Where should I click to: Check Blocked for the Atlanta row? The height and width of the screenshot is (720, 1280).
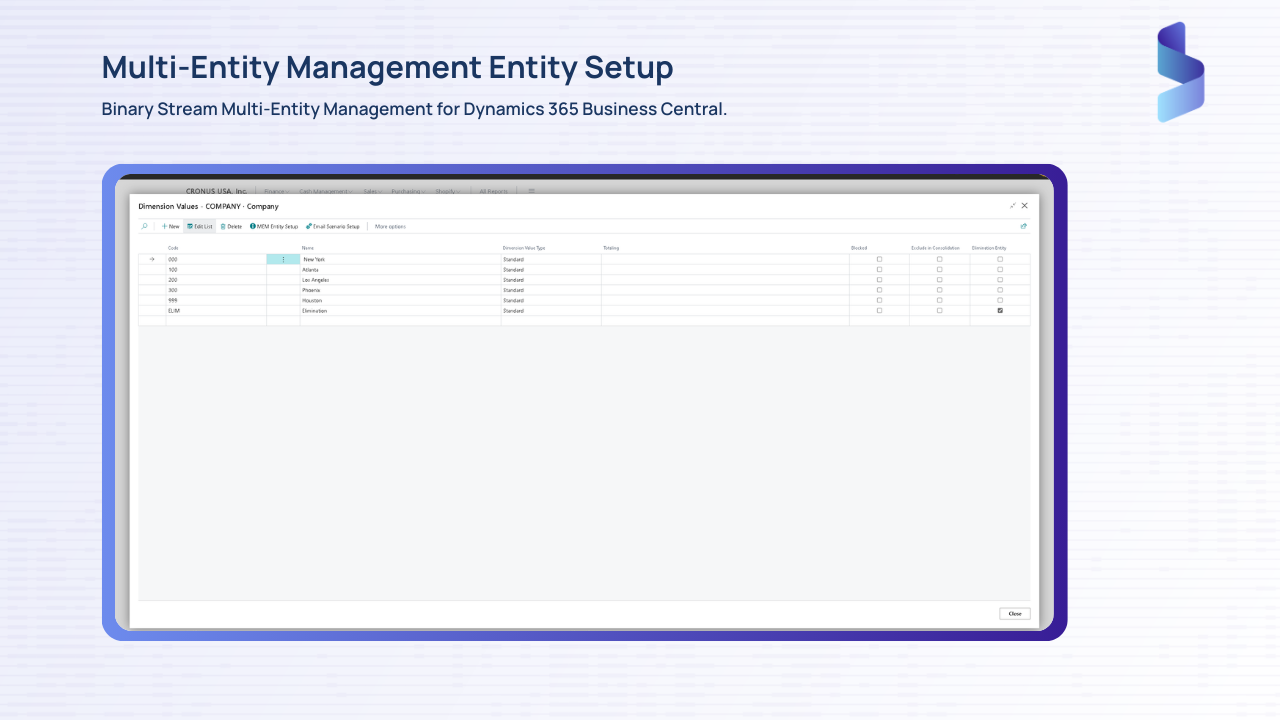[879, 270]
